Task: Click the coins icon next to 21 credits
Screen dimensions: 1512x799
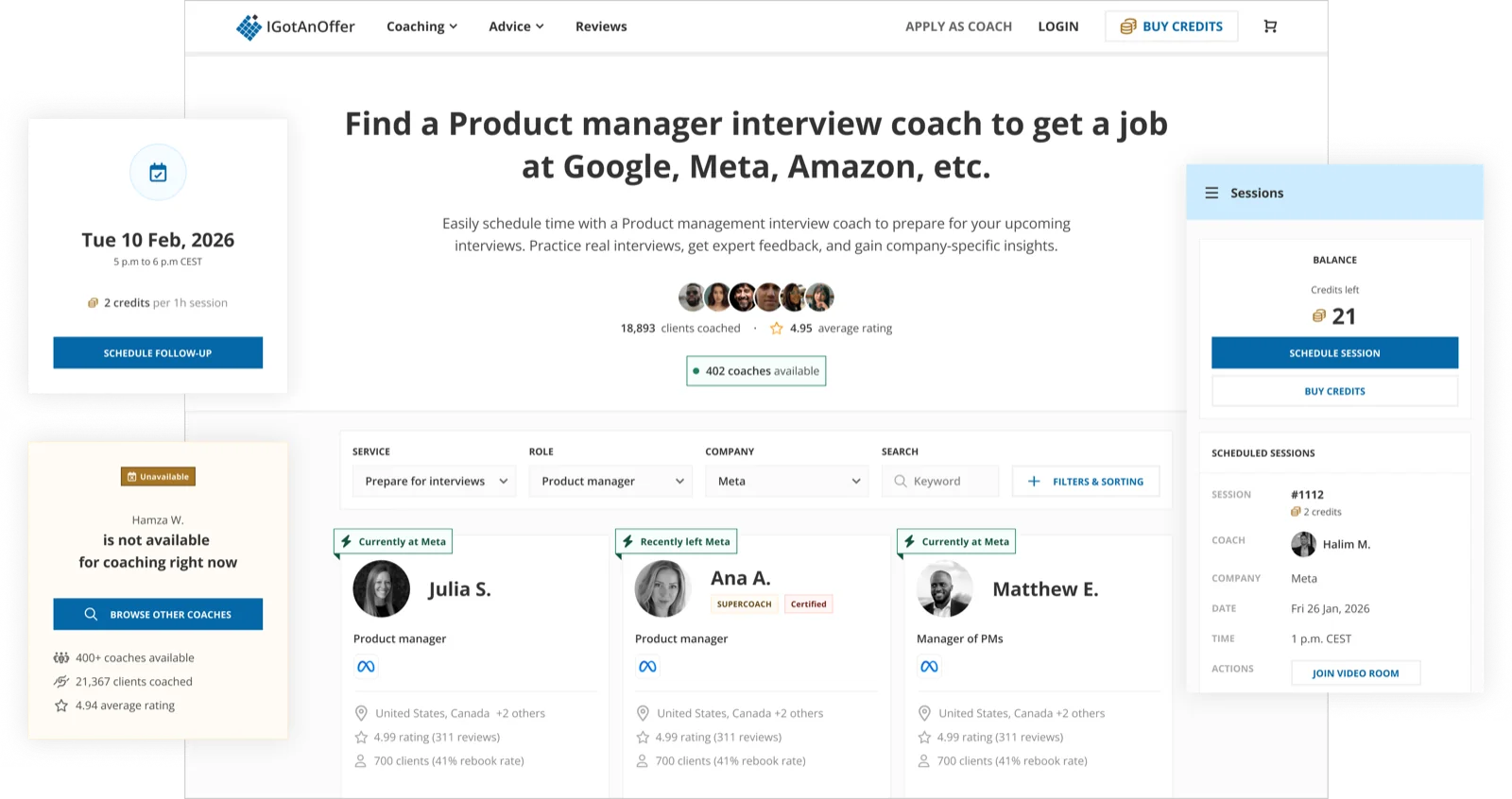Action: pyautogui.click(x=1319, y=316)
